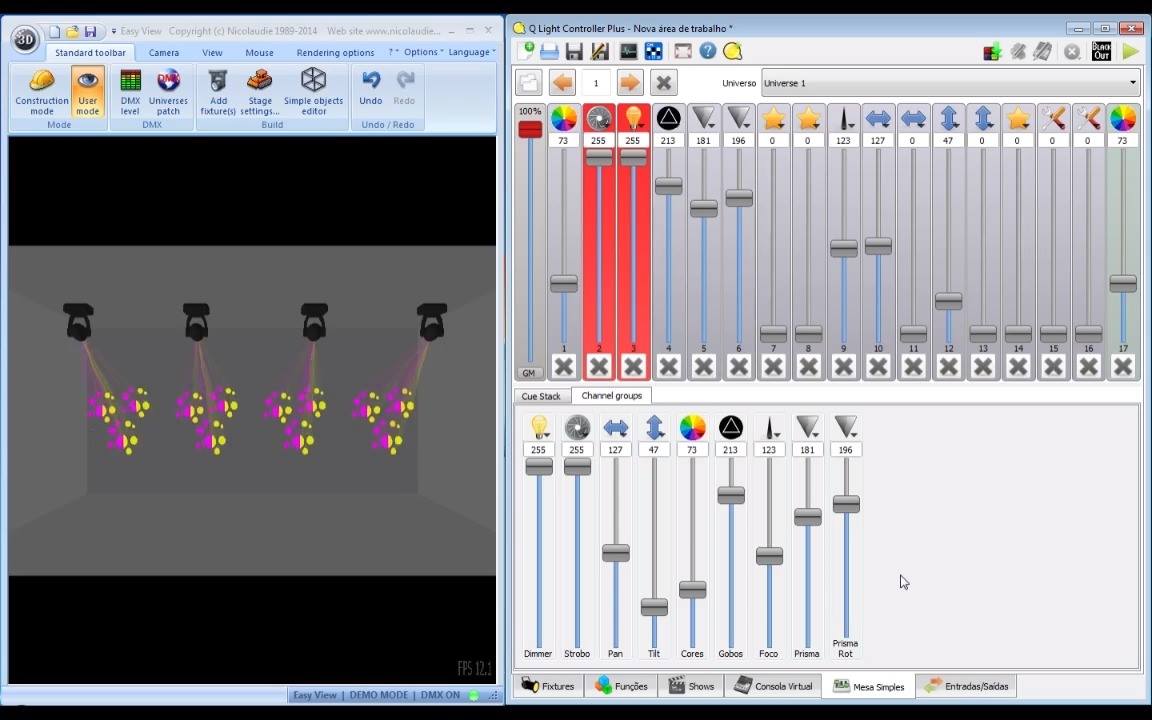Select Channel groups tab
This screenshot has width=1152, height=720.
(611, 395)
